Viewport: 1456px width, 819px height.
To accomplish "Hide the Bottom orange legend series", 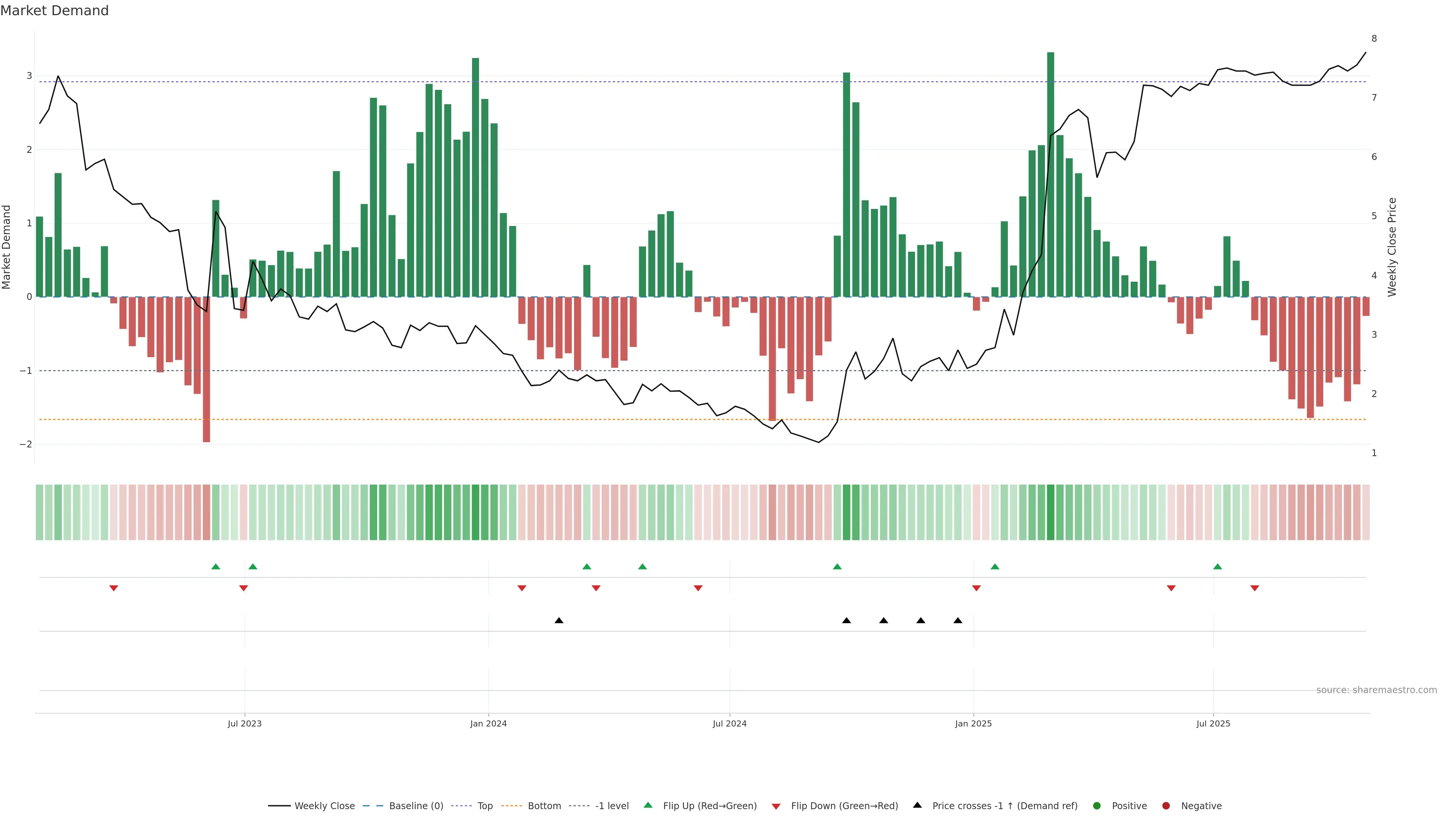I will tap(544, 806).
